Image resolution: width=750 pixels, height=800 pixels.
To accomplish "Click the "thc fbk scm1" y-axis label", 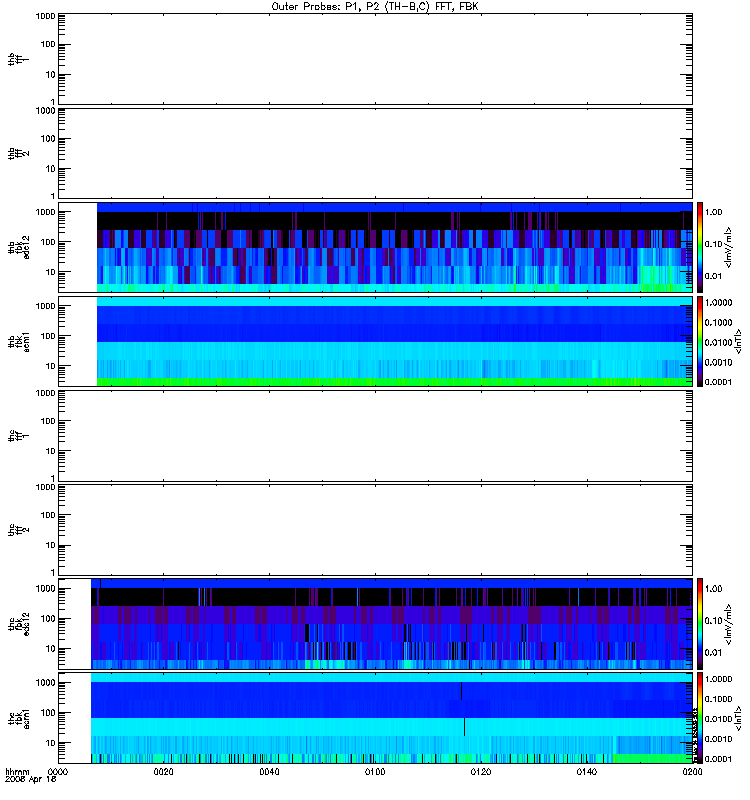I will [x=18, y=718].
